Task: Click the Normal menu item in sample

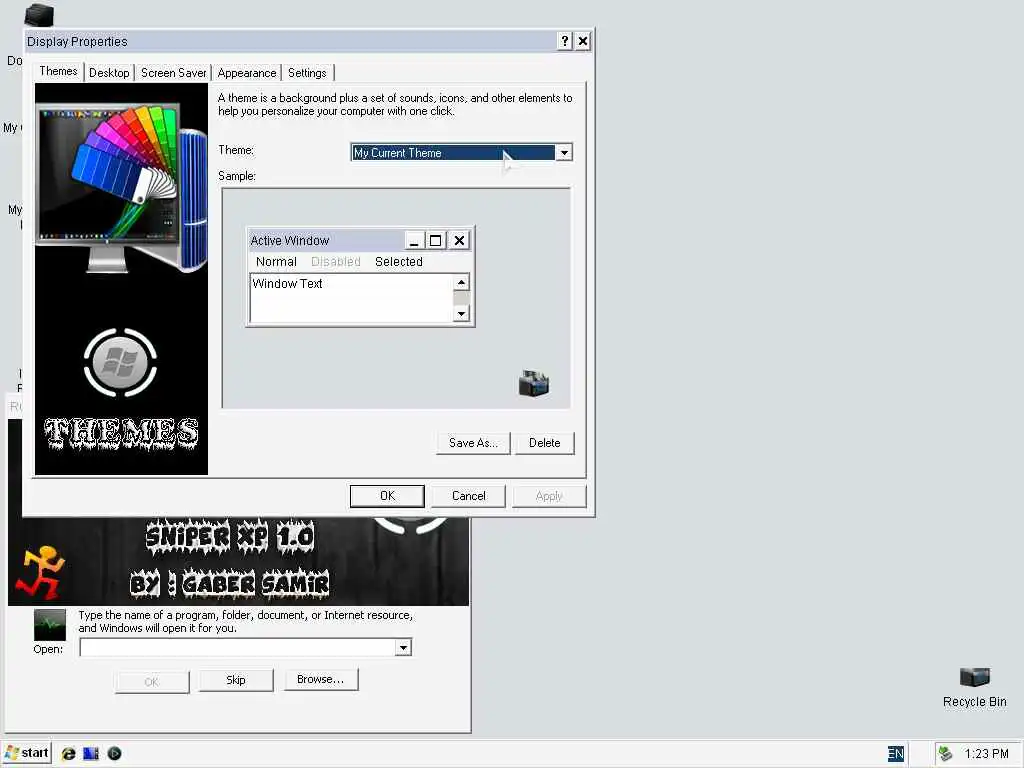Action: (x=276, y=262)
